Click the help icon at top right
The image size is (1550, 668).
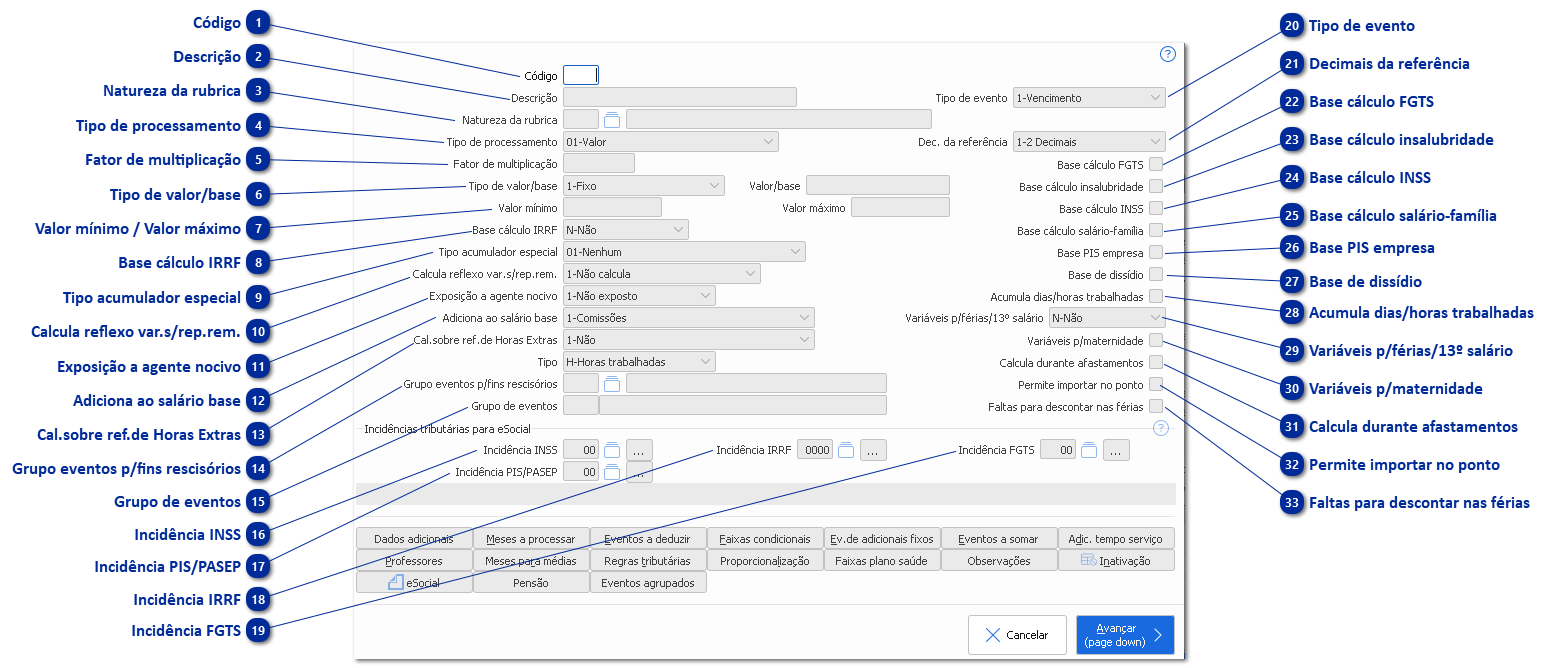coord(1167,54)
